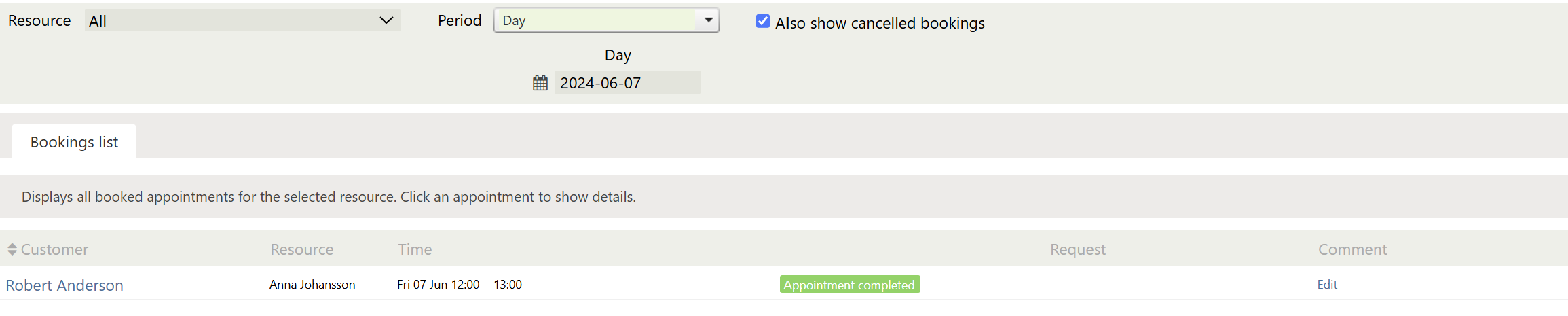Click Edit link in Comment column

click(1327, 285)
